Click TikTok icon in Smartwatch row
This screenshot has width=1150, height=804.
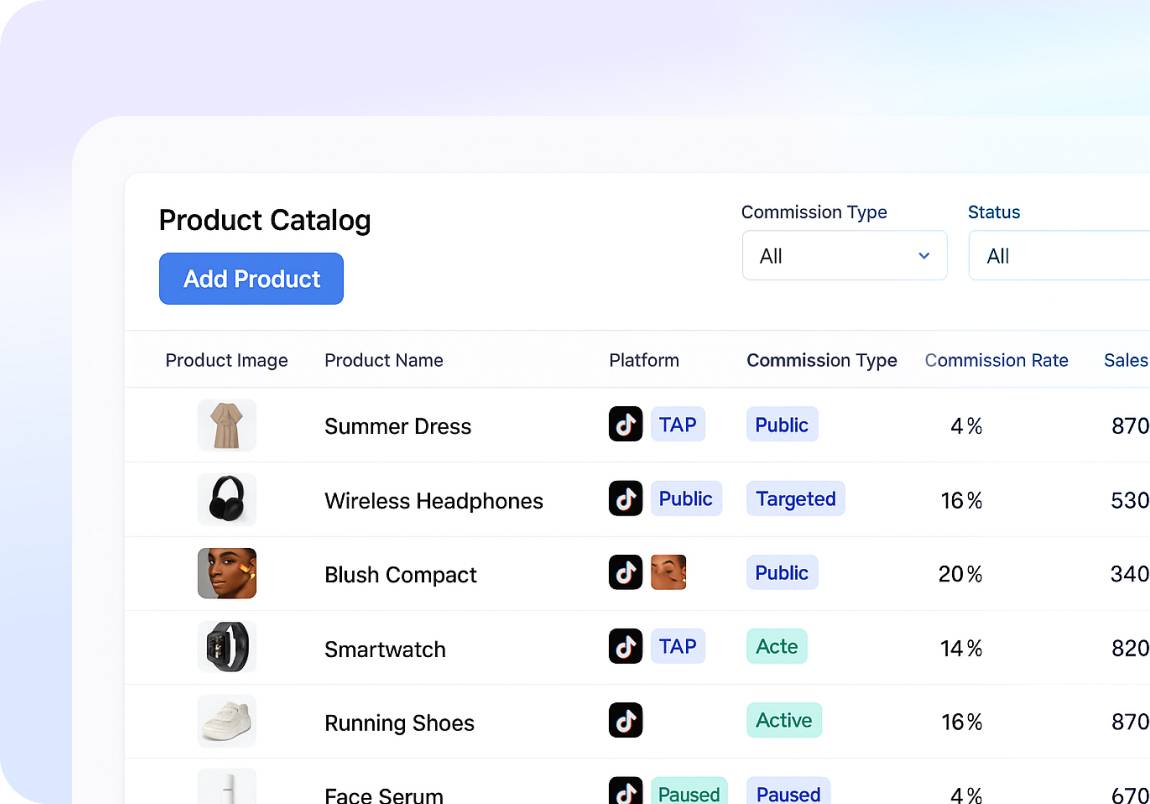coord(625,646)
